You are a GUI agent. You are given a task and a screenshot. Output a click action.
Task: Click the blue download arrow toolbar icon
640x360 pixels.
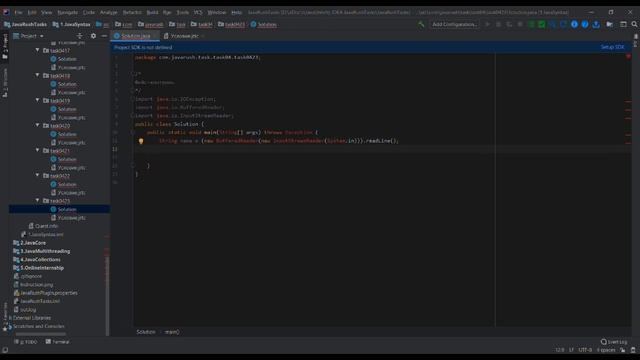pos(596,24)
